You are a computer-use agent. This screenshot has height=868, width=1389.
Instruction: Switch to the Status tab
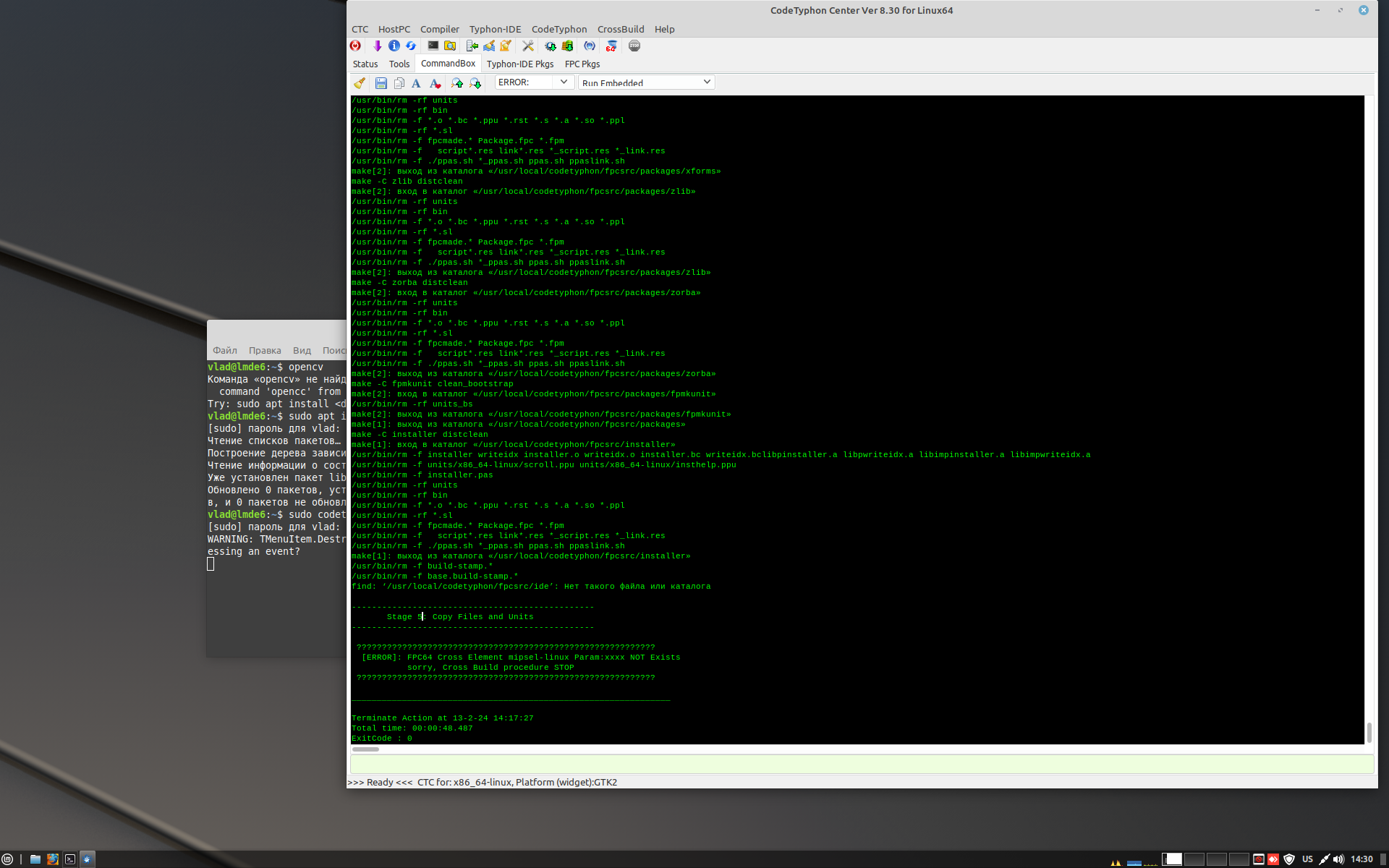pos(365,64)
